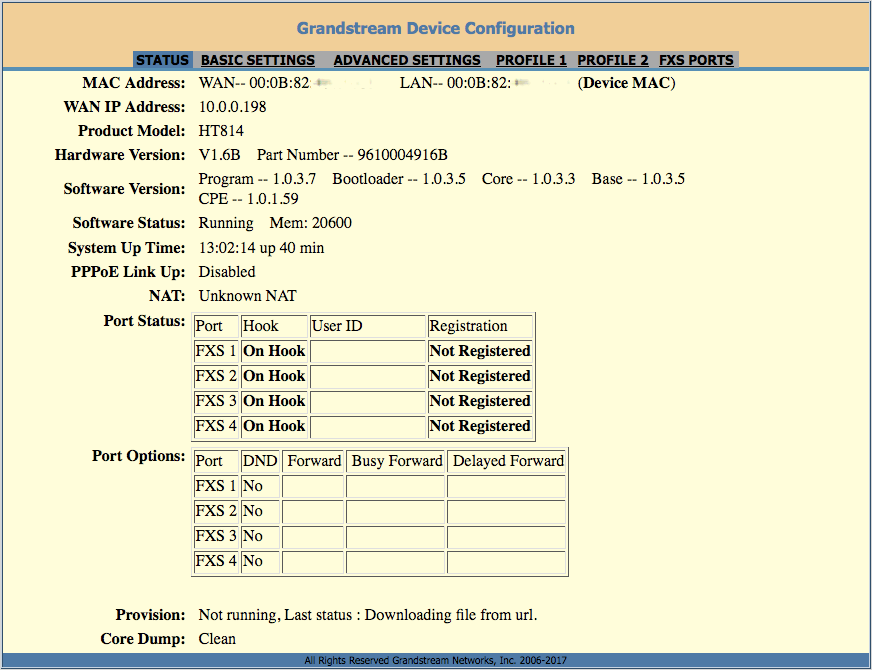Click Not Registered for FXS 4
The image size is (872, 670).
coord(480,426)
